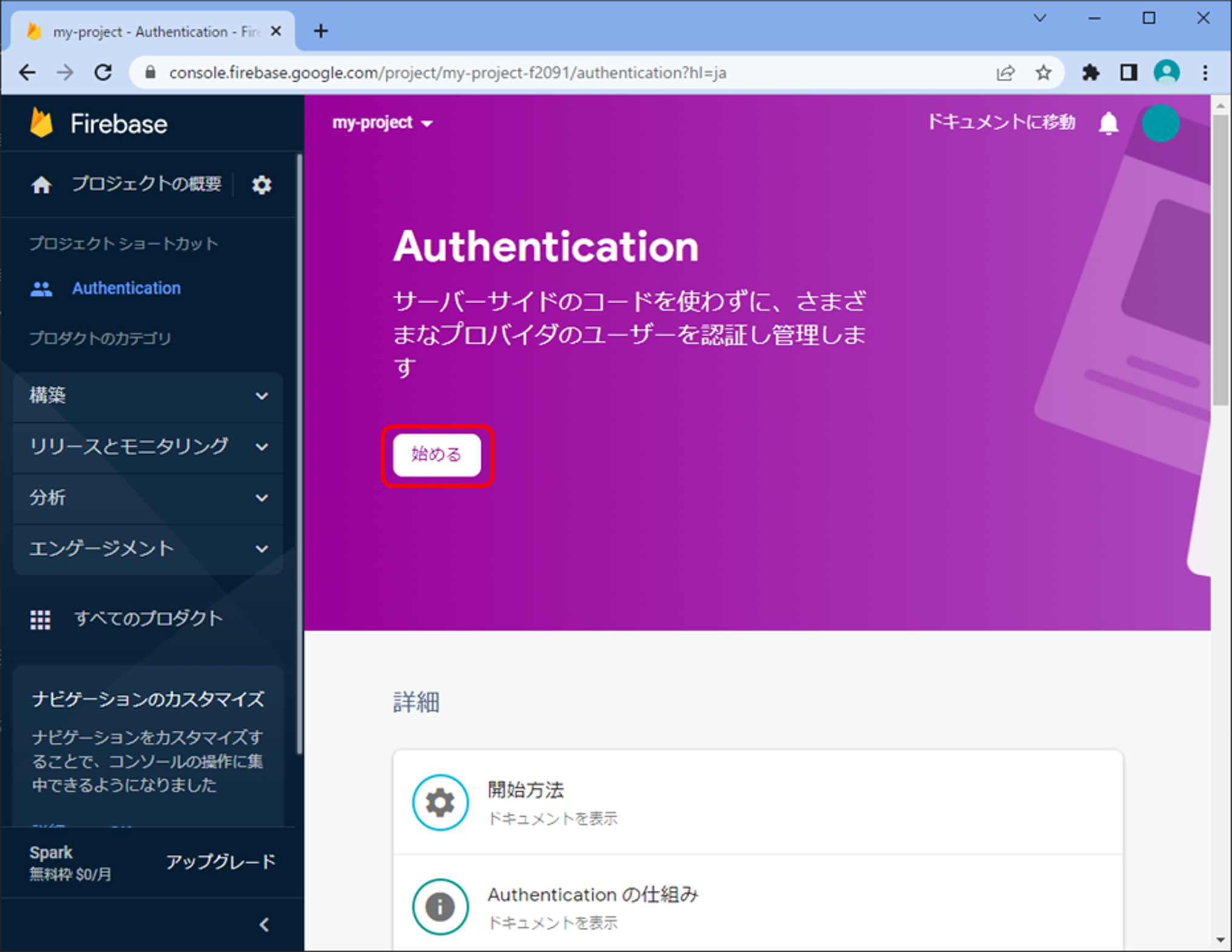1232x952 pixels.
Task: Reload the page with refresh icon
Action: (x=103, y=73)
